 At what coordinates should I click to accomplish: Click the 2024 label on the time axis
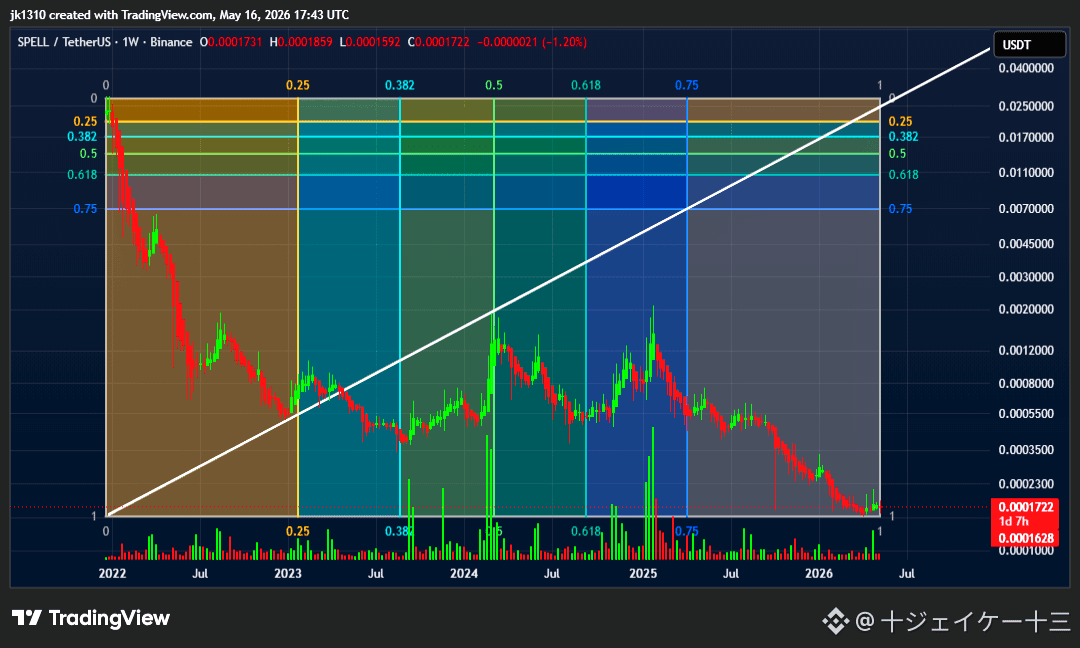(464, 574)
